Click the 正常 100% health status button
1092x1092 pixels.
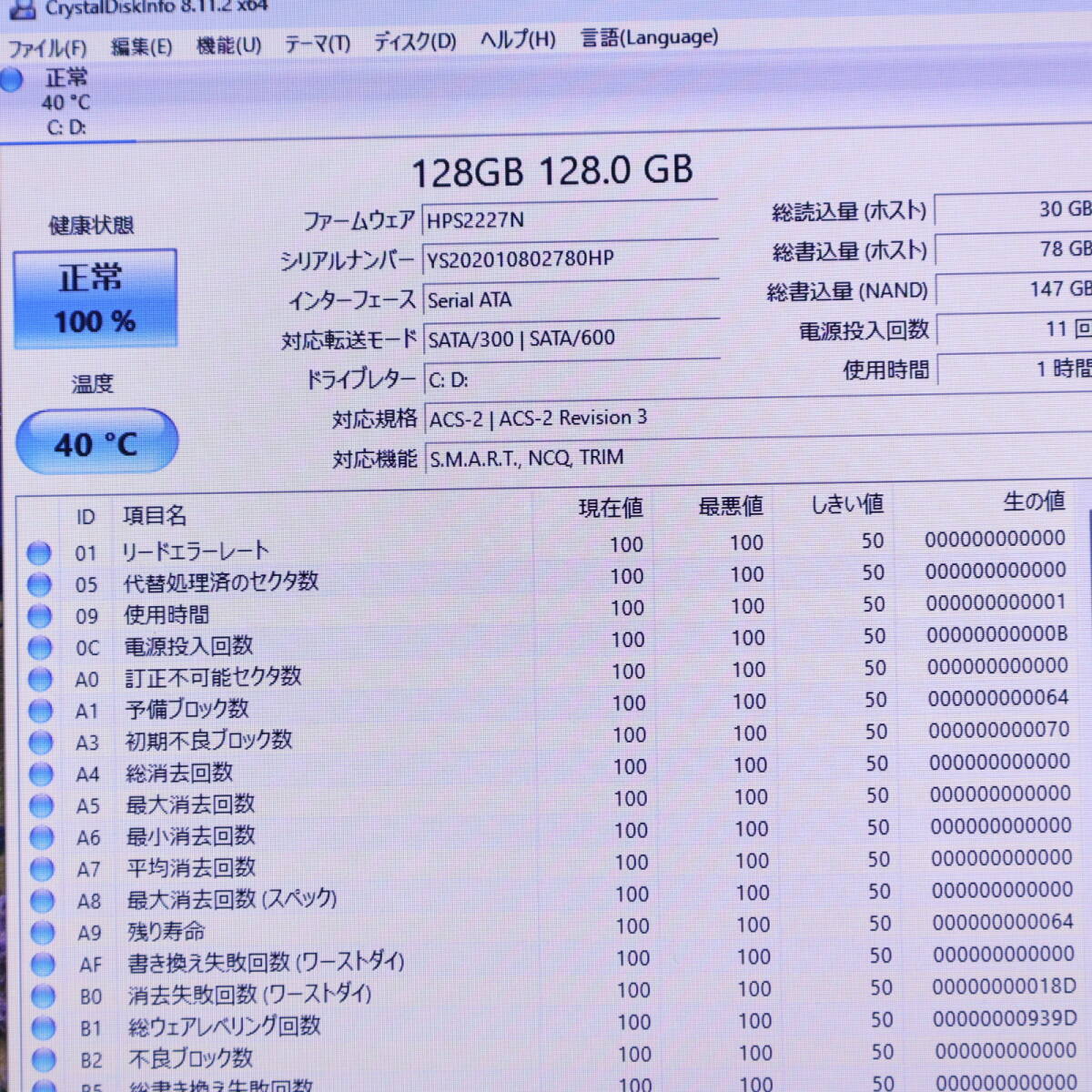[x=95, y=297]
